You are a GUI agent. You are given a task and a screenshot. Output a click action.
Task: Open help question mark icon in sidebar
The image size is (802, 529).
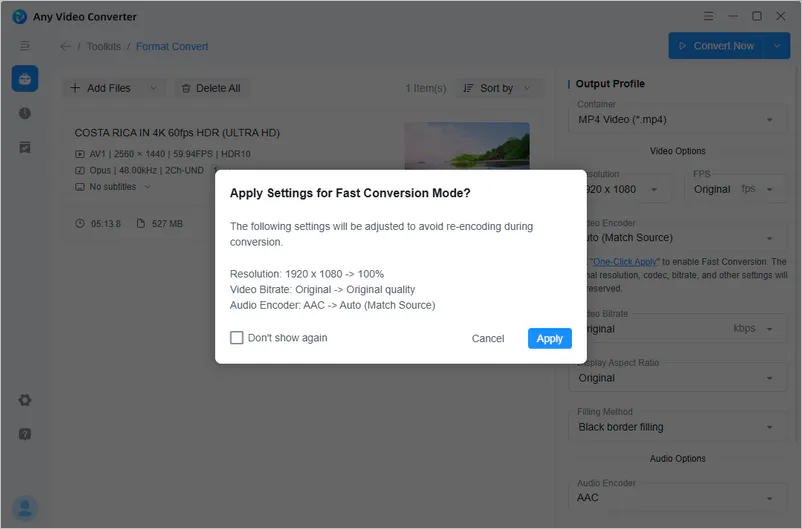click(25, 434)
